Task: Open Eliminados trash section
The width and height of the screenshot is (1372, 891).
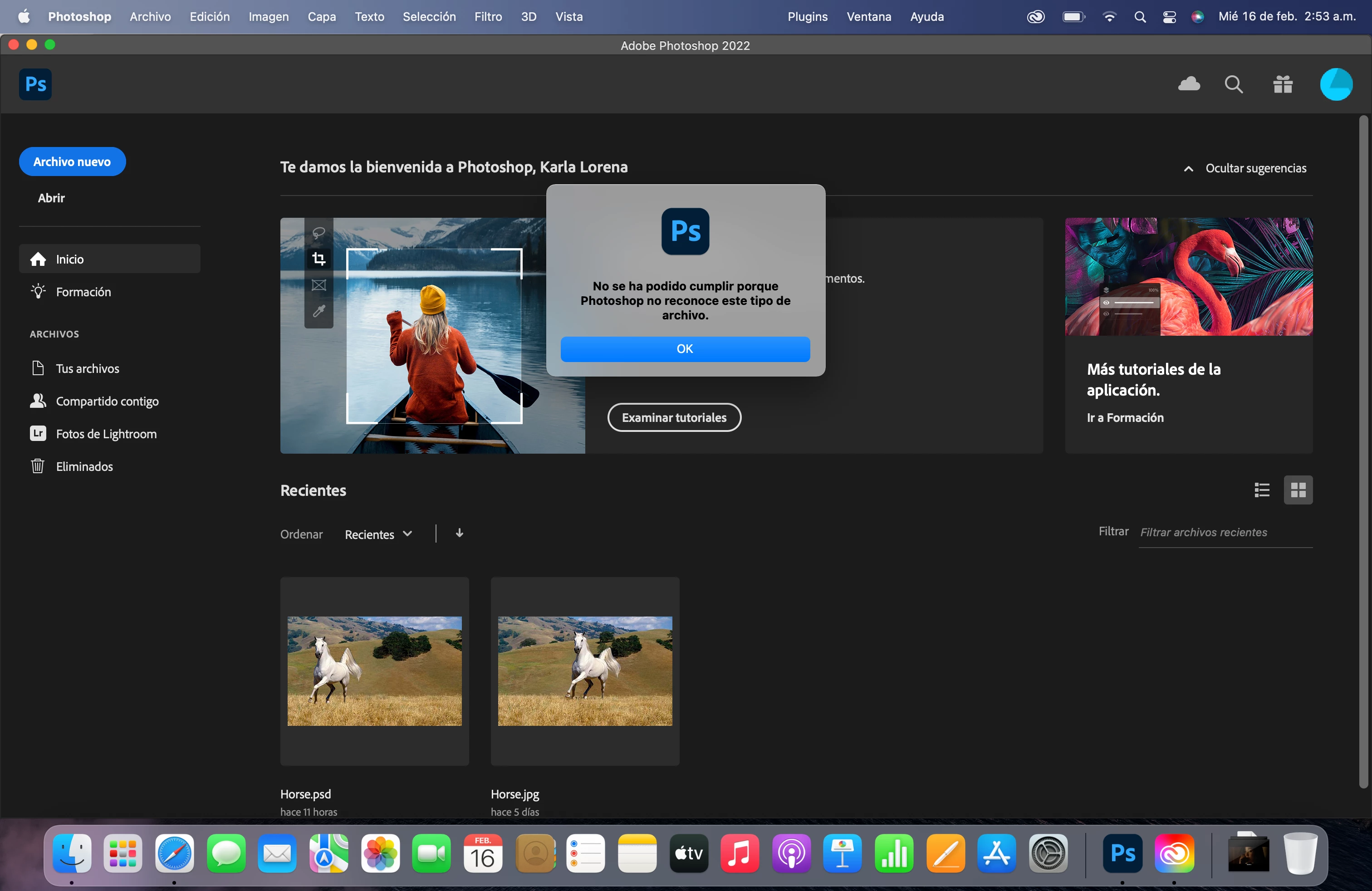Action: 84,466
